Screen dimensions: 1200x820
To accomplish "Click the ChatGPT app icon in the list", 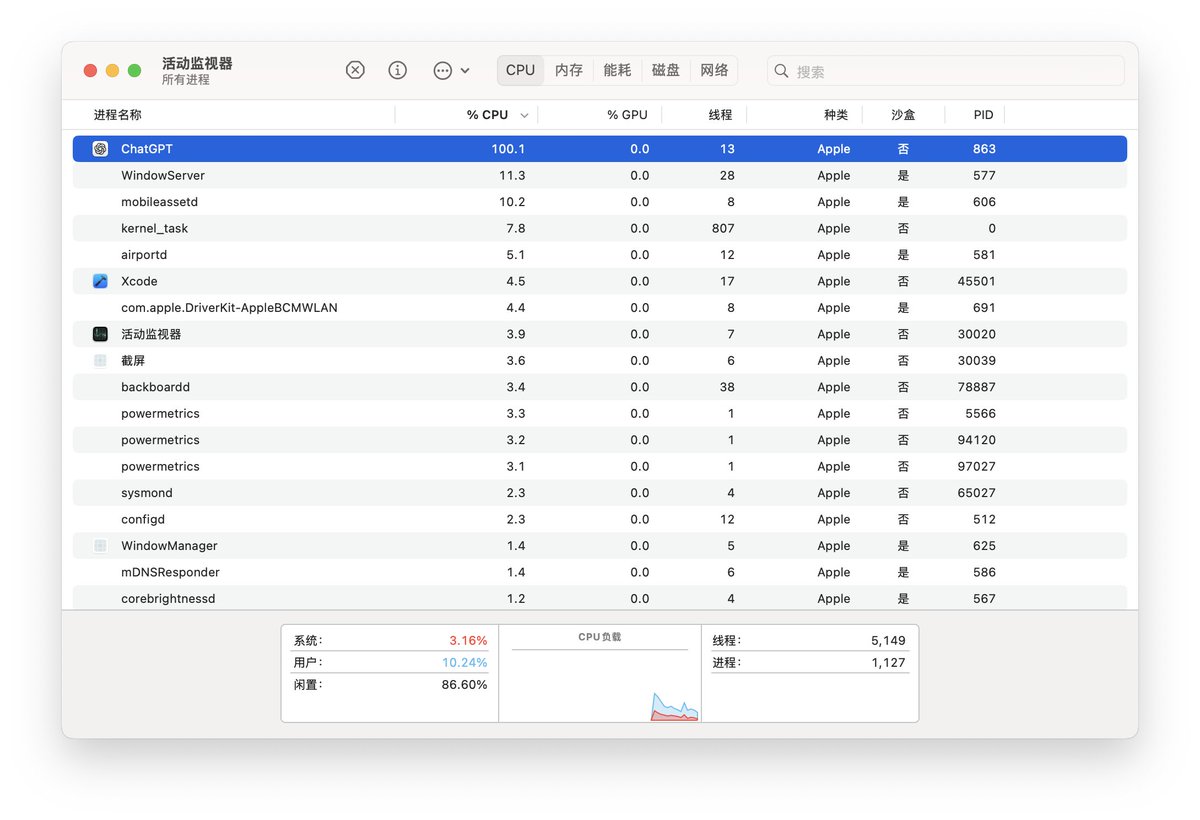I will point(100,149).
